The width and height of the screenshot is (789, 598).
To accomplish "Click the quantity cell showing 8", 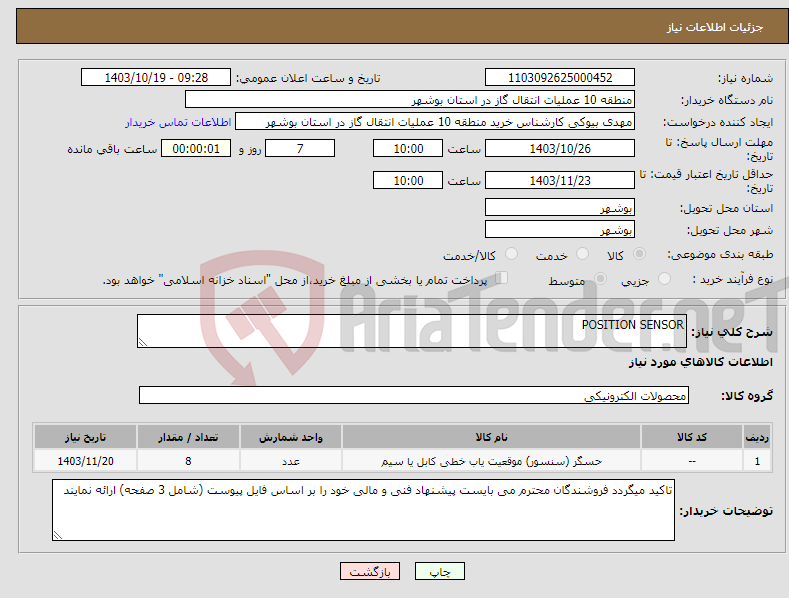I will click(x=188, y=461).
